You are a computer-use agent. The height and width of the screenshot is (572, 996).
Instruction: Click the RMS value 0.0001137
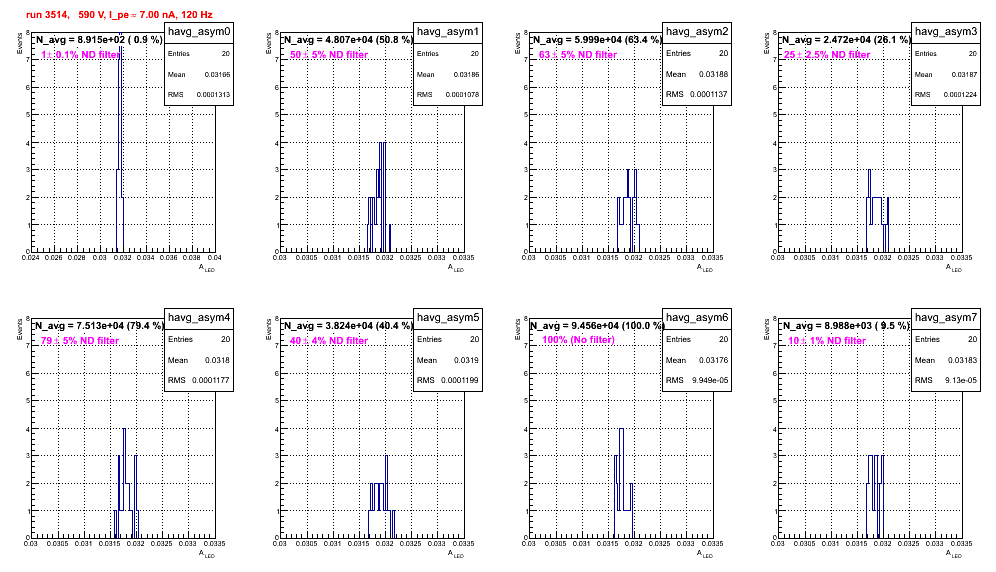pyautogui.click(x=709, y=94)
